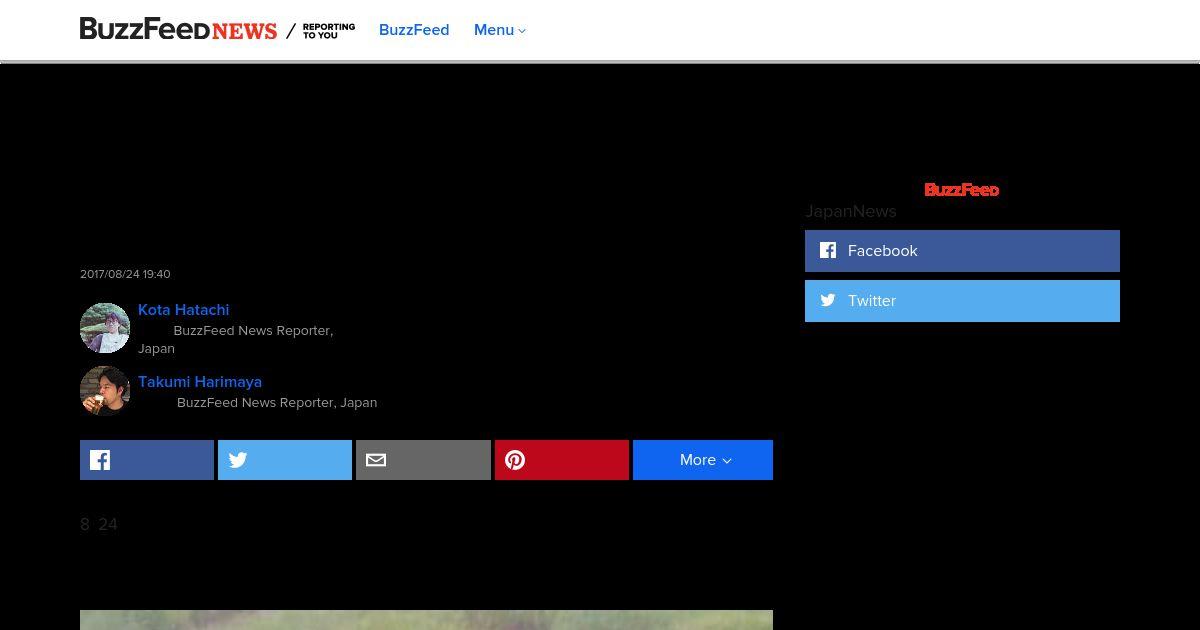Viewport: 1200px width, 630px height.
Task: Click the JapanNews sidebar text
Action: [x=851, y=211]
